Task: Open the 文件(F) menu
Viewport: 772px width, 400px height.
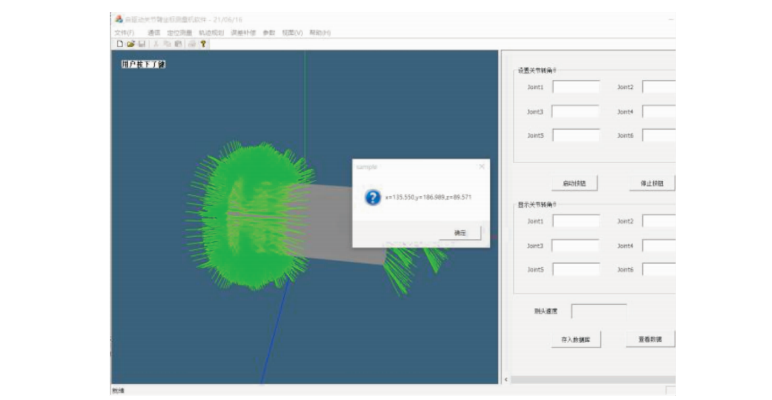Action: coord(125,33)
